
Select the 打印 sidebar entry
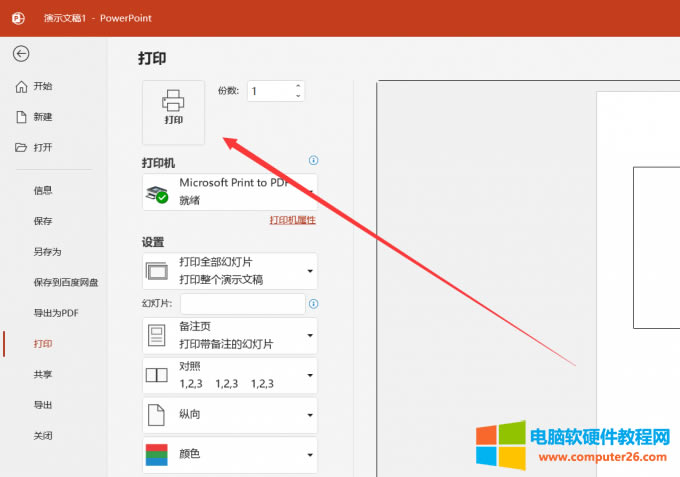tap(42, 344)
